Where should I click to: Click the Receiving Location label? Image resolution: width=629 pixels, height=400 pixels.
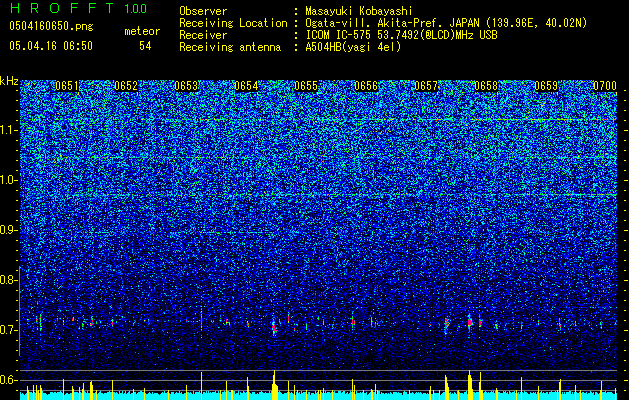click(x=233, y=23)
